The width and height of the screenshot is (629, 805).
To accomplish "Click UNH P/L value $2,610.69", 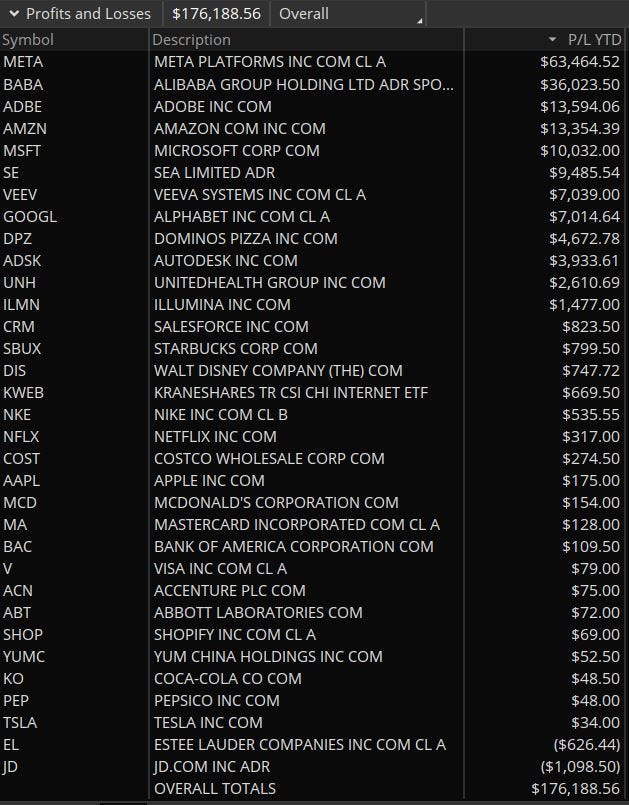I will 584,283.
